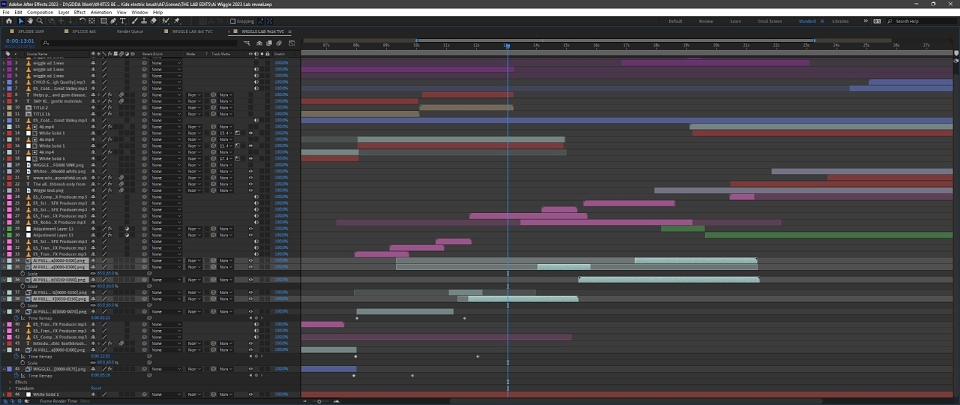The image size is (960, 405).
Task: Open the Animation menu
Action: (x=101, y=12)
